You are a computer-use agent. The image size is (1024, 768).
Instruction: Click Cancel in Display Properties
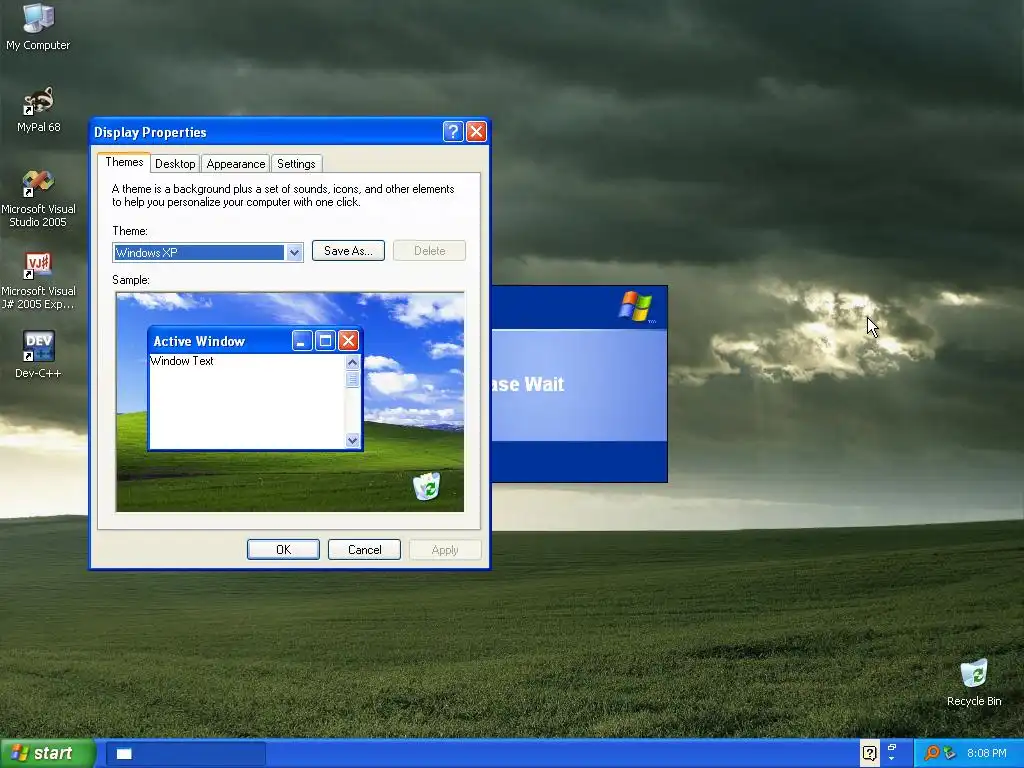tap(364, 550)
